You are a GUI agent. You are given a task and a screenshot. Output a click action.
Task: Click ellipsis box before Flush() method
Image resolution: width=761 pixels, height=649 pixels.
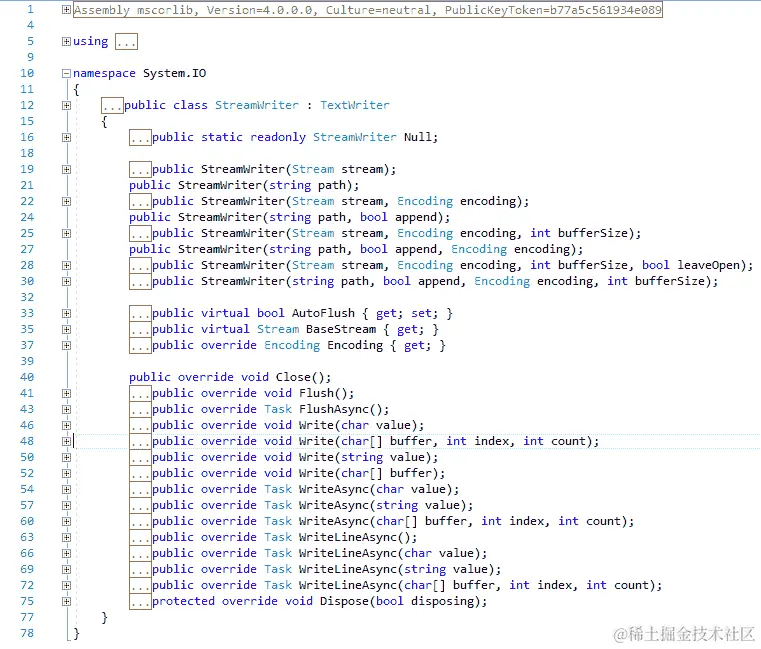[140, 394]
